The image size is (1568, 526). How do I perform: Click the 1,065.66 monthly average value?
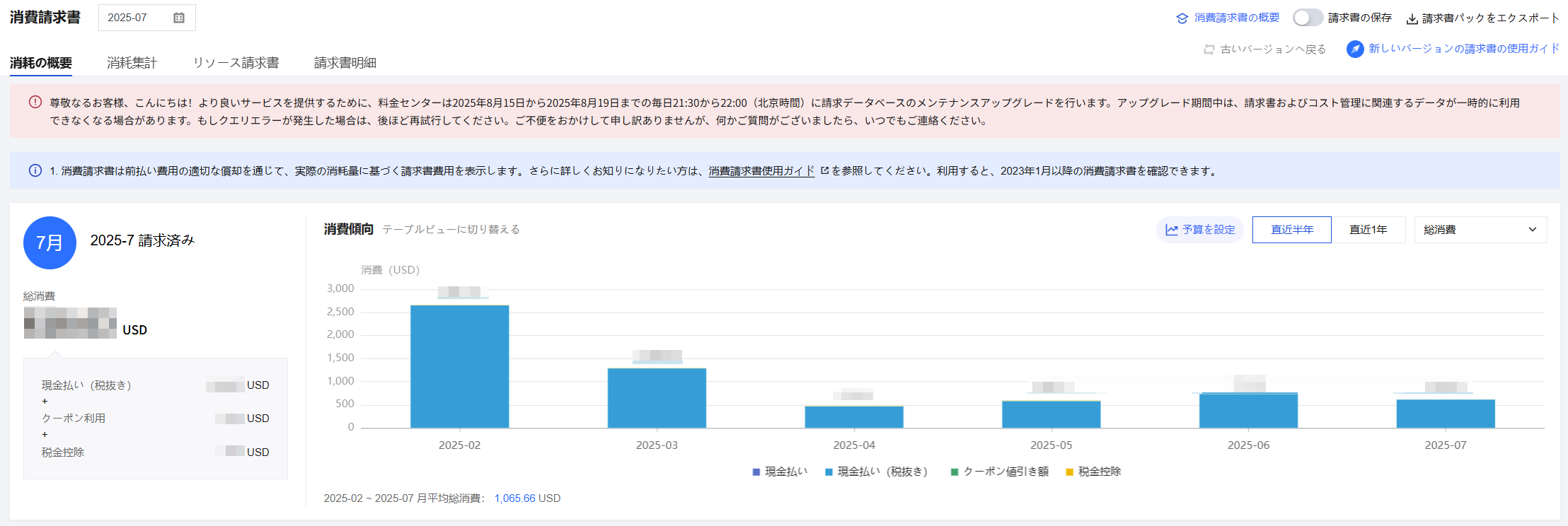pos(515,498)
